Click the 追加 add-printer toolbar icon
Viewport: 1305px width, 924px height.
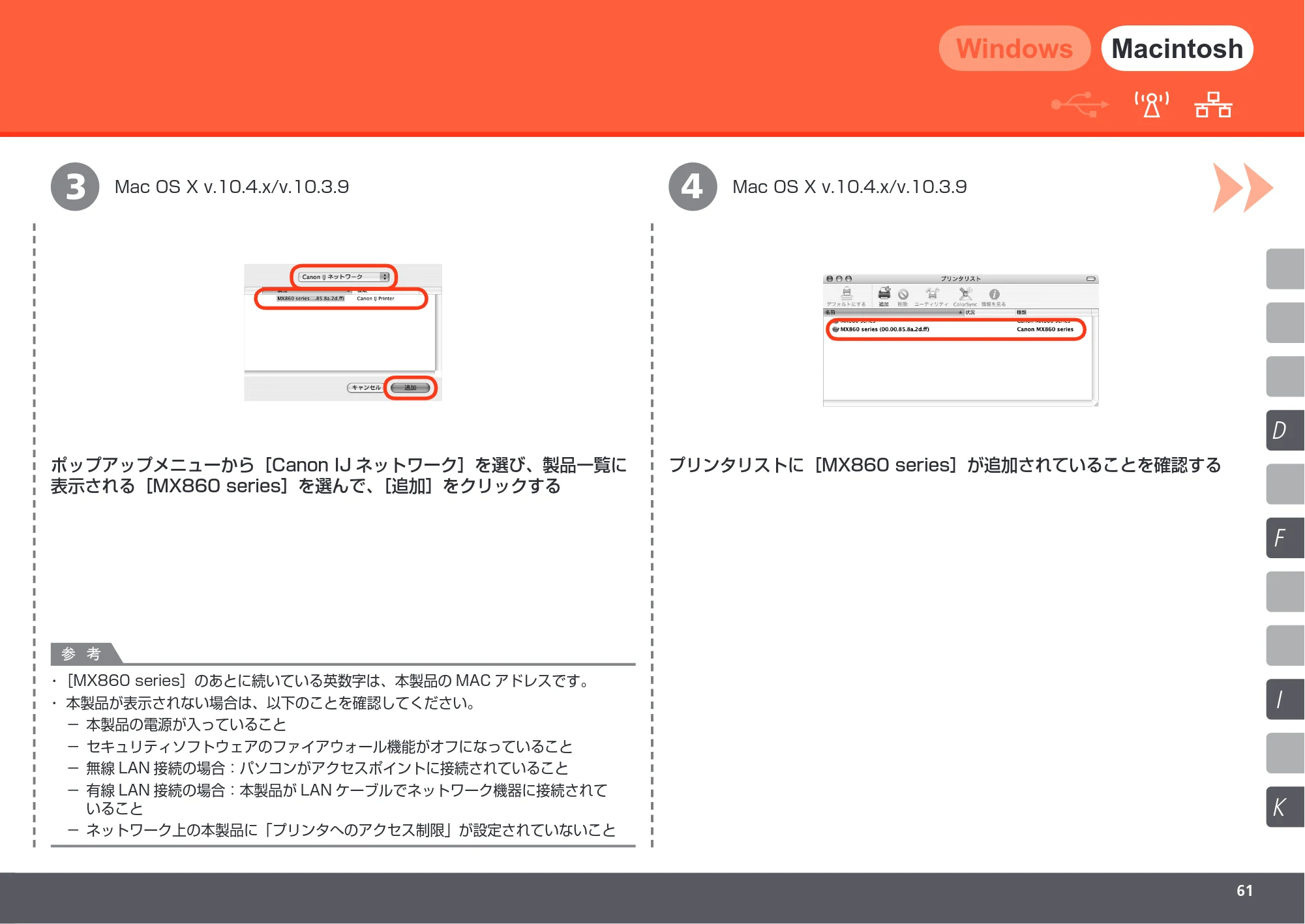tap(884, 297)
